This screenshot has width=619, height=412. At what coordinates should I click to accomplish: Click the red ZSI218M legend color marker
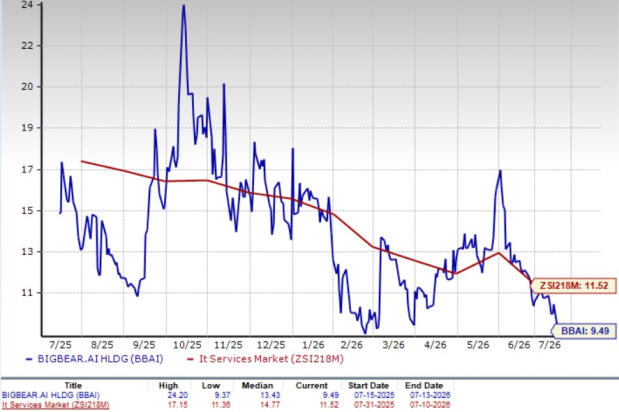pos(190,359)
